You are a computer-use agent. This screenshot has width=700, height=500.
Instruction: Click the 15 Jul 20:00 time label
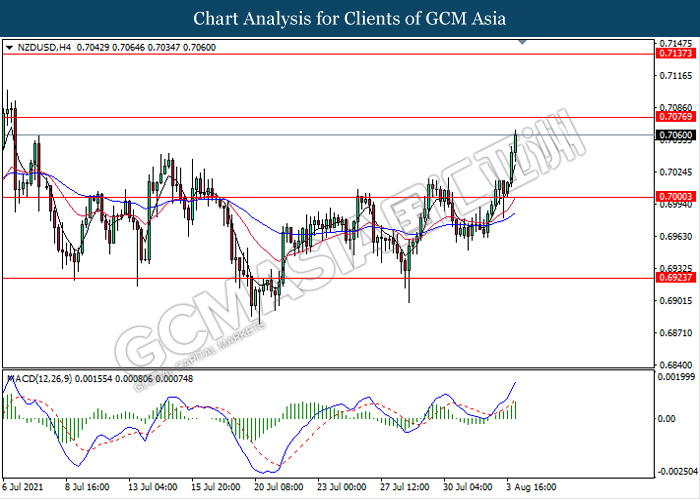[x=216, y=487]
